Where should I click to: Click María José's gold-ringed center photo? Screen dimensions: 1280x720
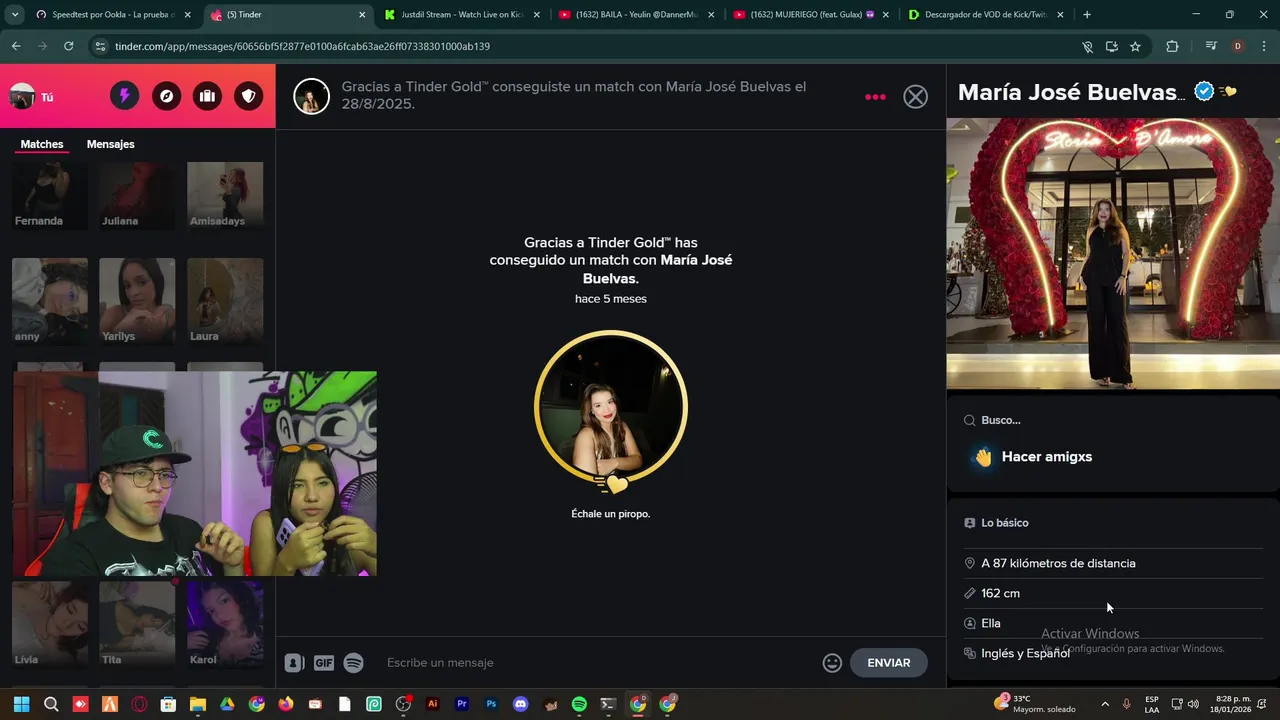[611, 407]
